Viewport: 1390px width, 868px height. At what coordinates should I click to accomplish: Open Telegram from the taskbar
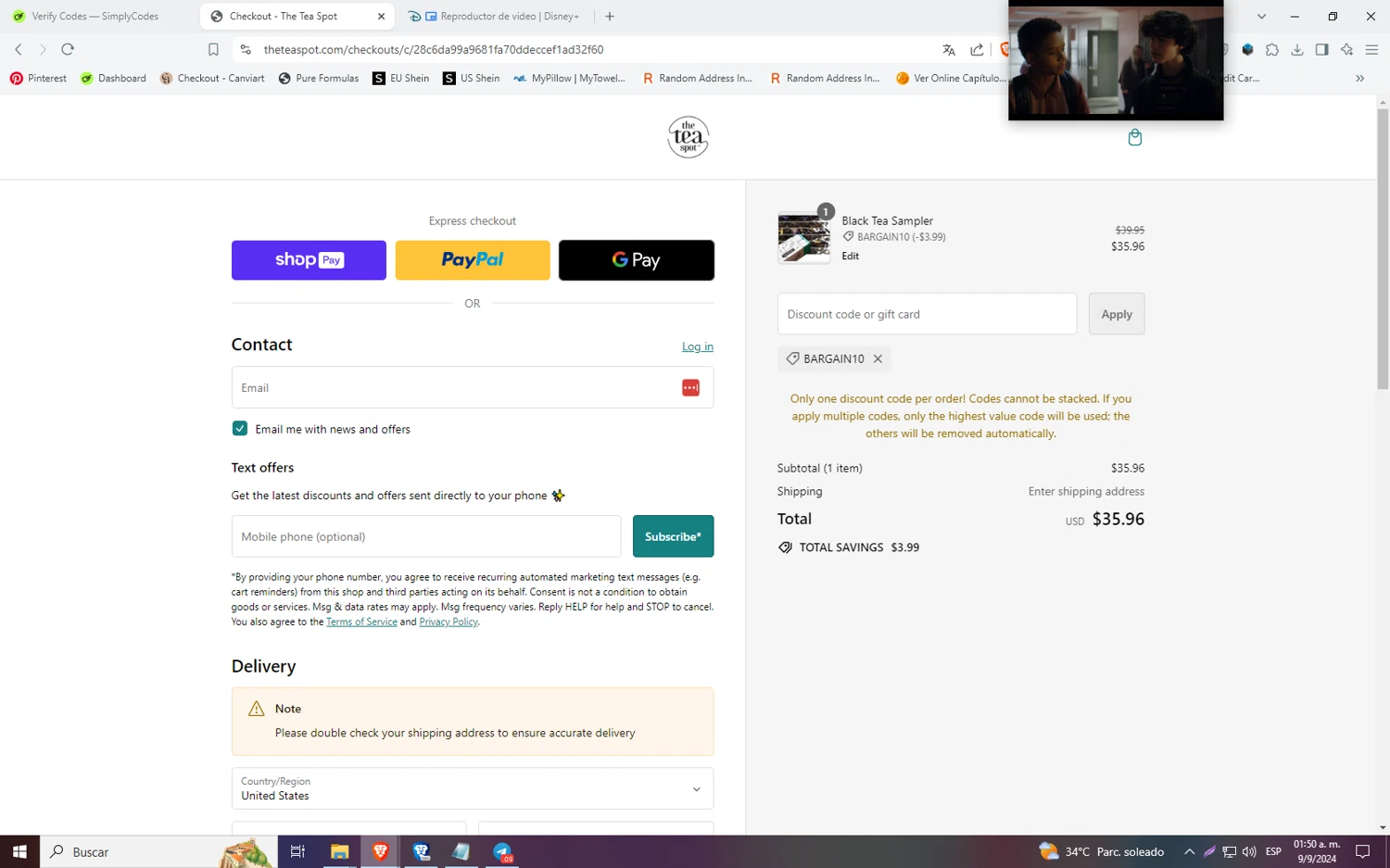(x=502, y=851)
